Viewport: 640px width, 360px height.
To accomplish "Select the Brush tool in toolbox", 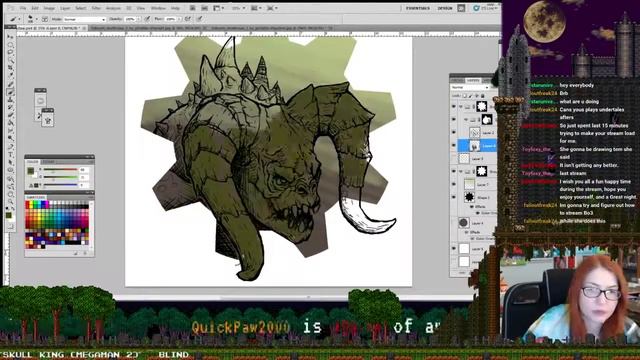I will 10,92.
